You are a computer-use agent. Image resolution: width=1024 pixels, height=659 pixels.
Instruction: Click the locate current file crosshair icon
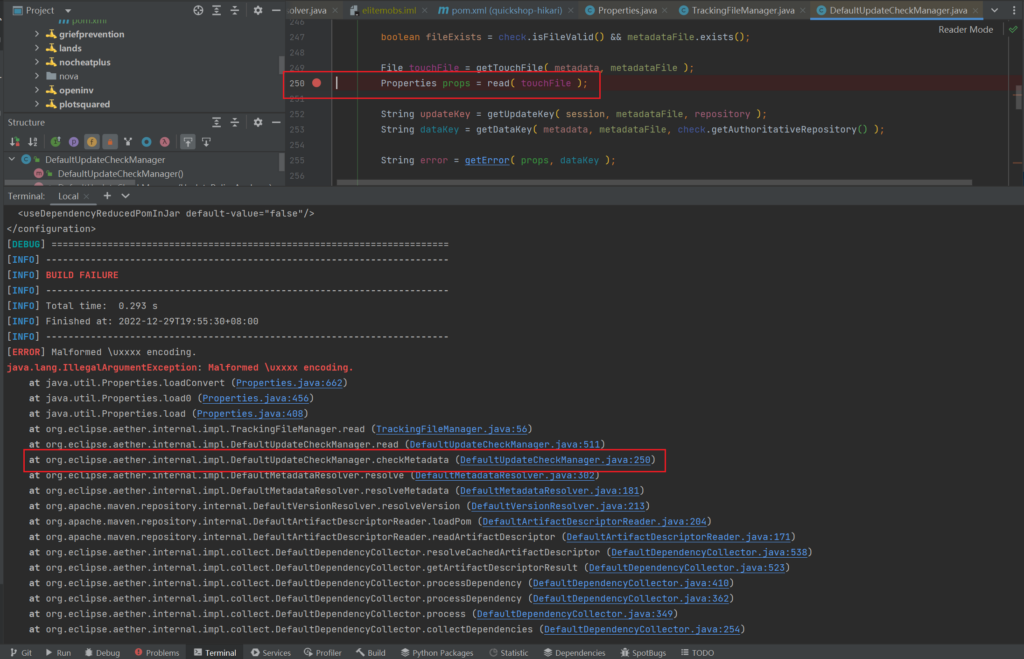click(x=197, y=10)
